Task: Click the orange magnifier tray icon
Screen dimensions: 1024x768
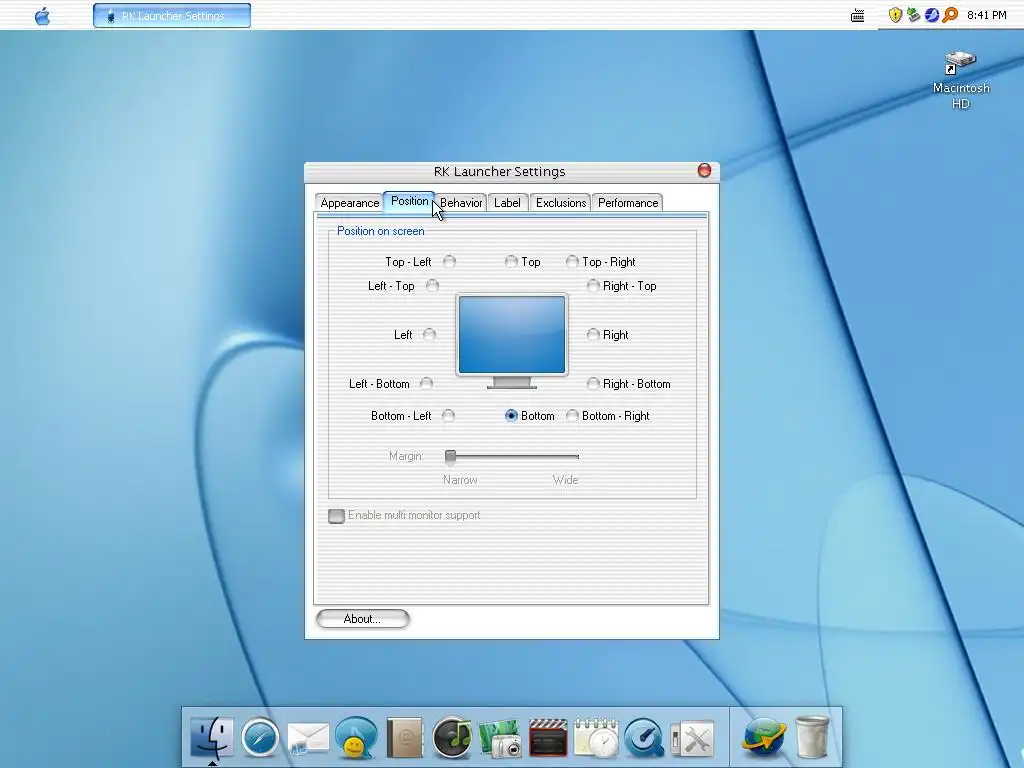Action: [x=950, y=14]
